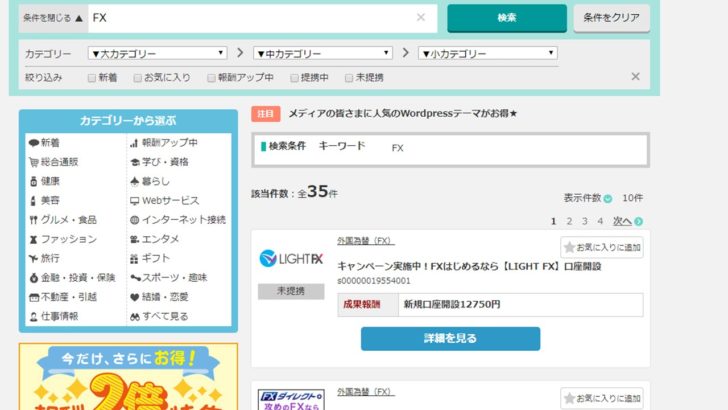This screenshot has width=728, height=410.
Task: Enable the 報酬アップ中 filter checkbox
Action: click(211, 78)
